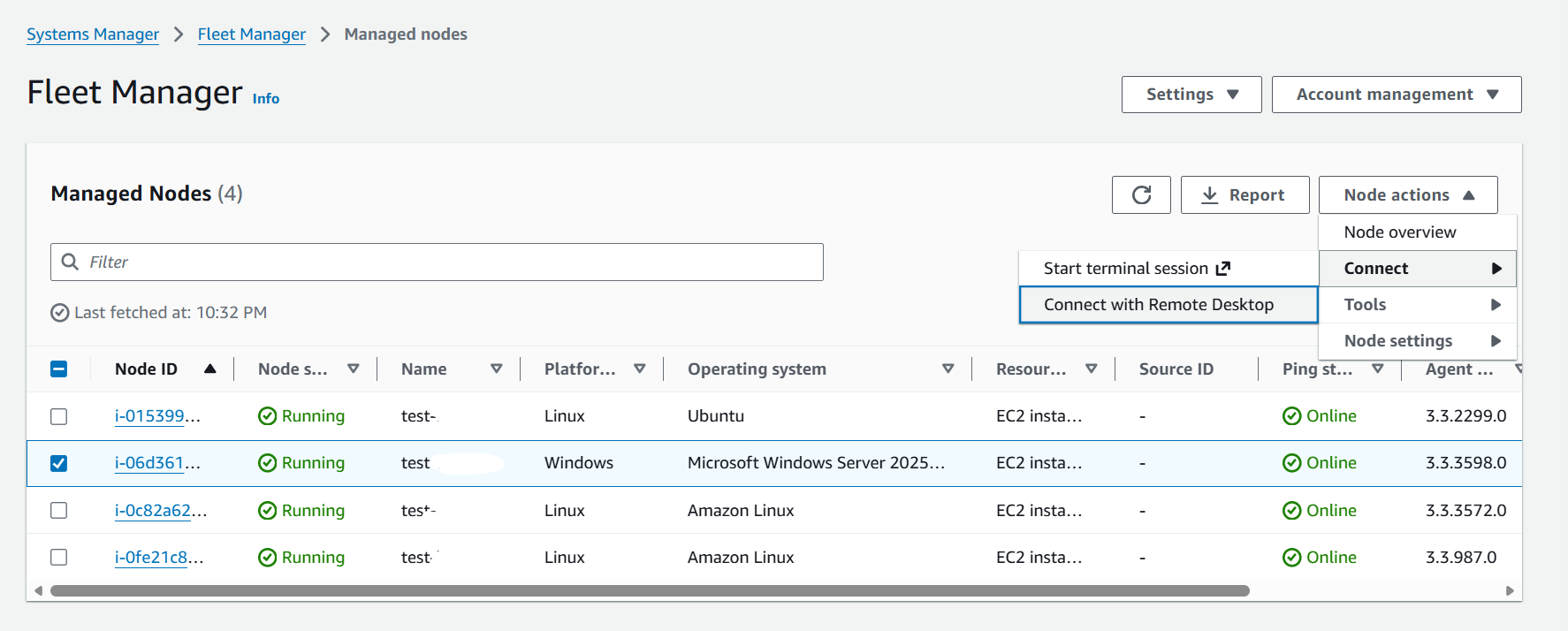
Task: Expand the Node settings submenu
Action: [x=1418, y=341]
